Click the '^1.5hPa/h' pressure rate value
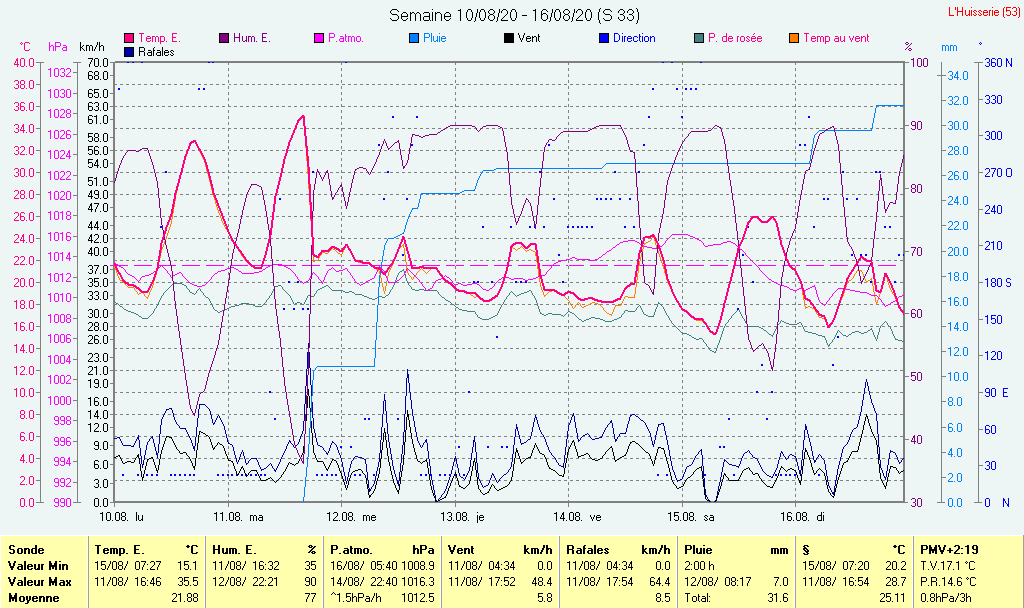 [x=357, y=598]
